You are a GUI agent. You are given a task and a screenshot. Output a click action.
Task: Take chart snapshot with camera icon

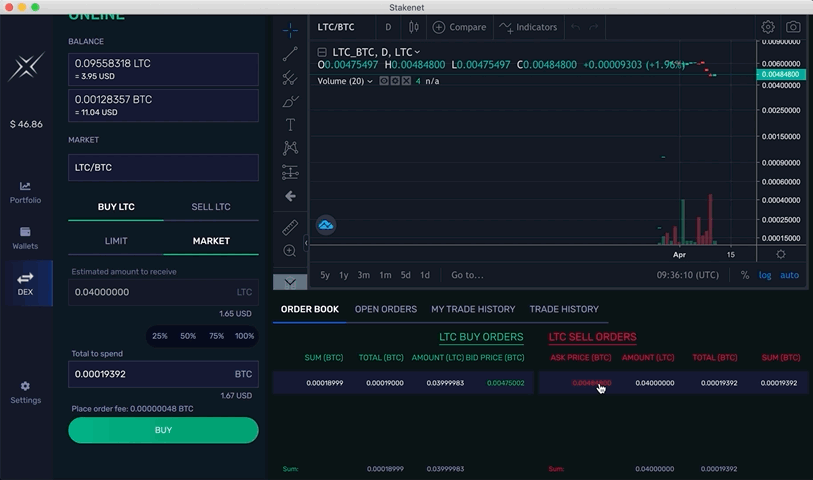point(793,27)
